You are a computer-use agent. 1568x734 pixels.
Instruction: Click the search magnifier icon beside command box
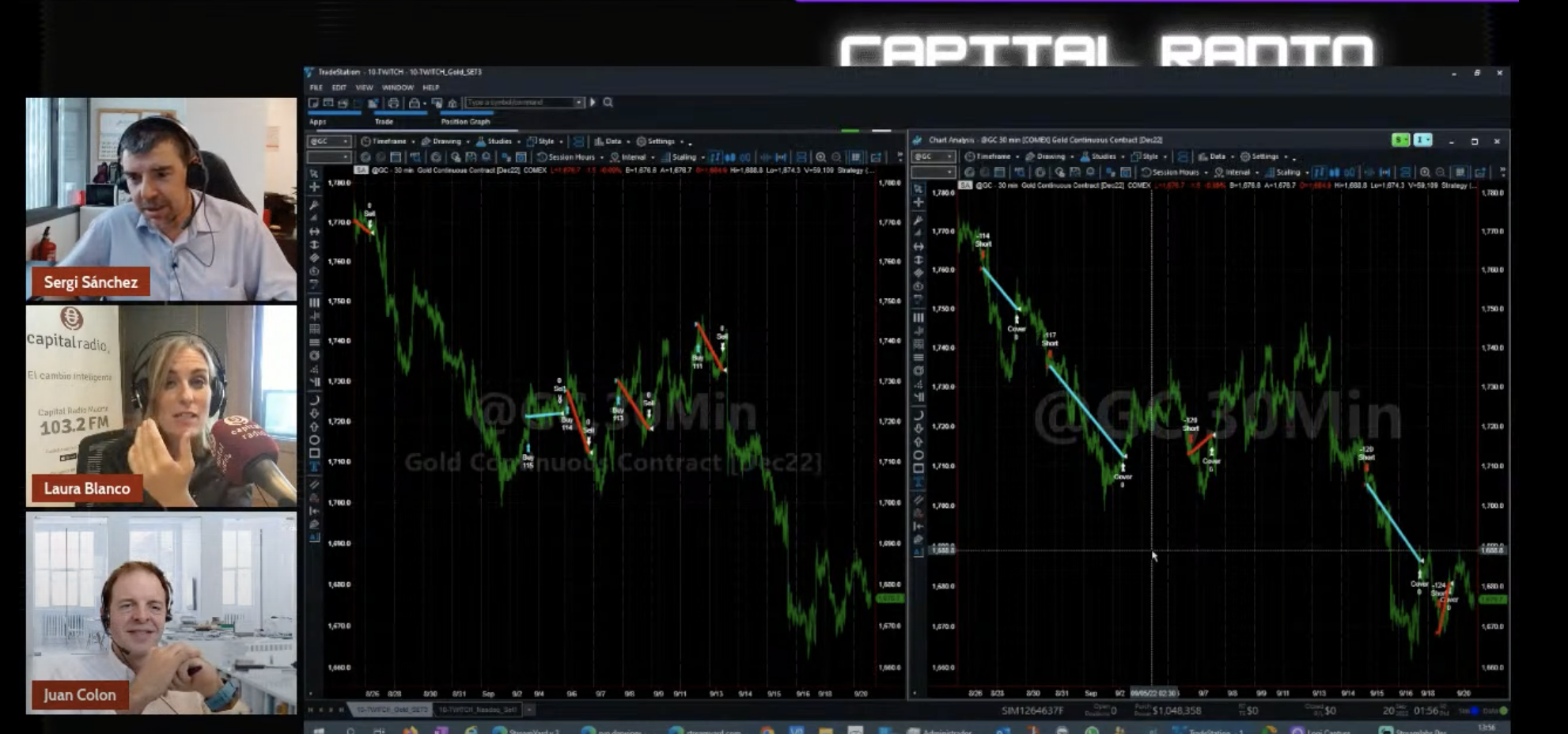click(x=608, y=103)
